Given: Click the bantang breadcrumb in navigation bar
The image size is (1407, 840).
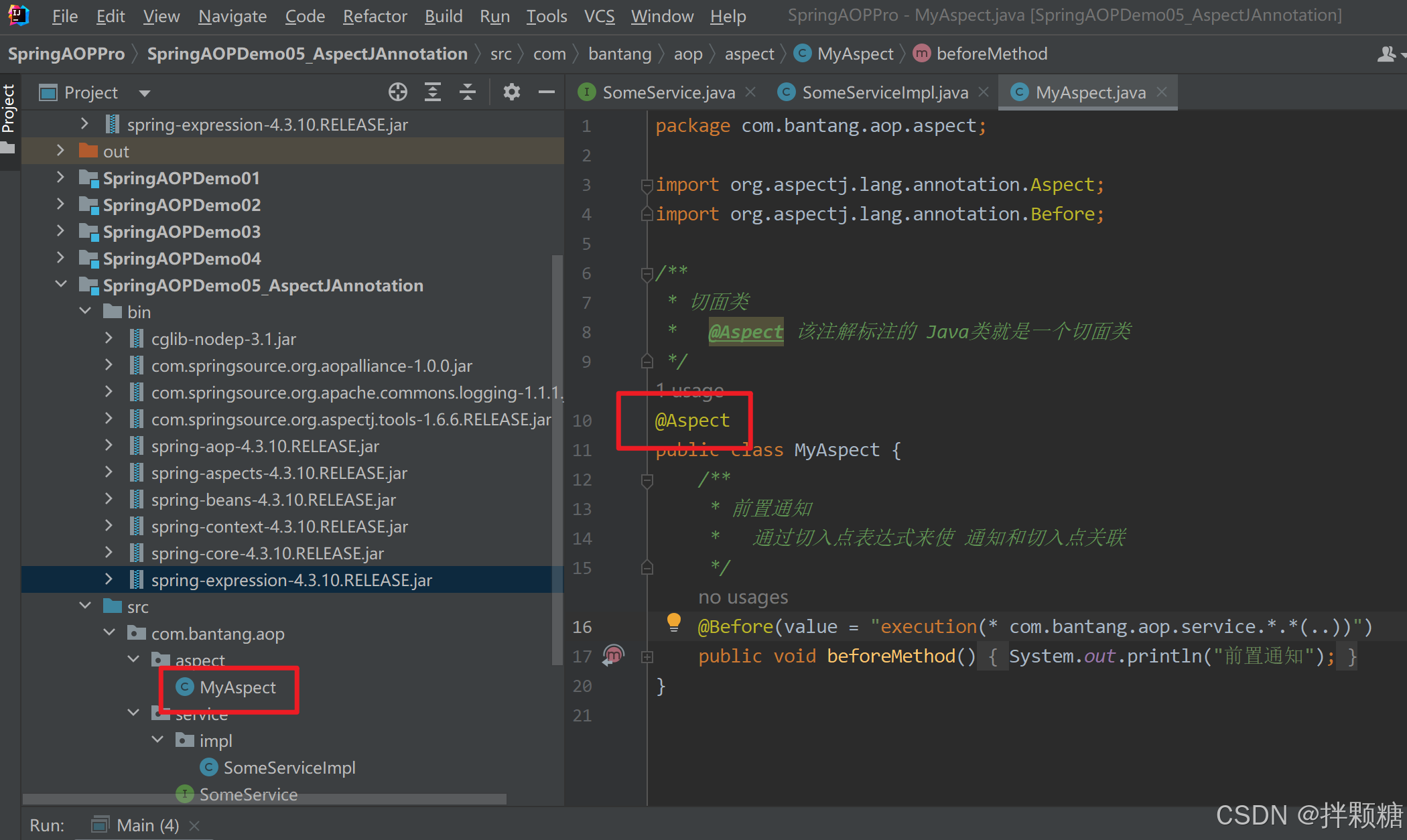Looking at the screenshot, I should [x=619, y=54].
